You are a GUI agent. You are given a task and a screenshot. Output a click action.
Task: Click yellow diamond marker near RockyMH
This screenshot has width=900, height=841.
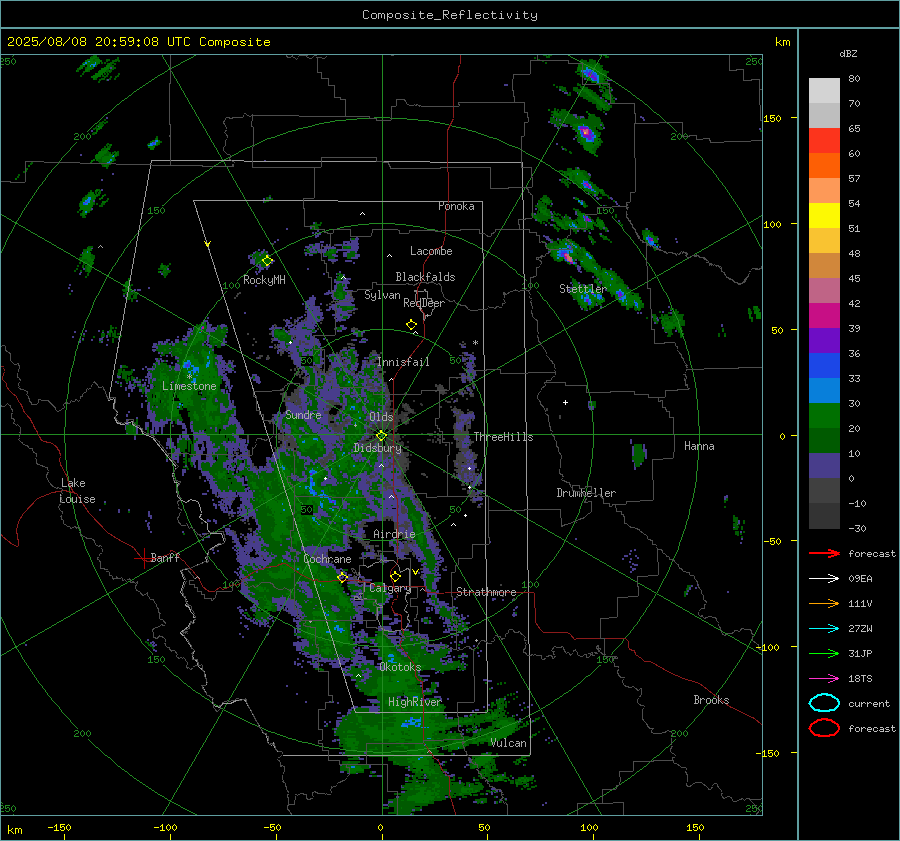pos(267,261)
